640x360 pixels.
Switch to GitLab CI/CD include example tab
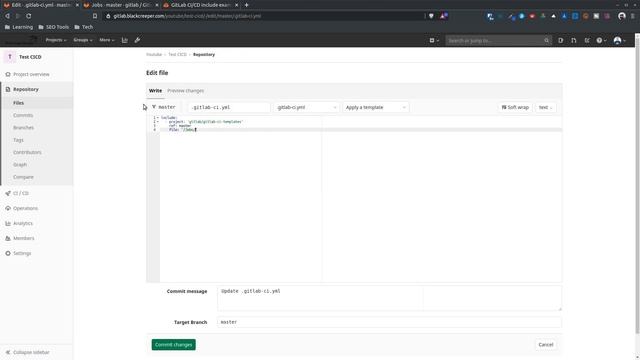pos(200,5)
